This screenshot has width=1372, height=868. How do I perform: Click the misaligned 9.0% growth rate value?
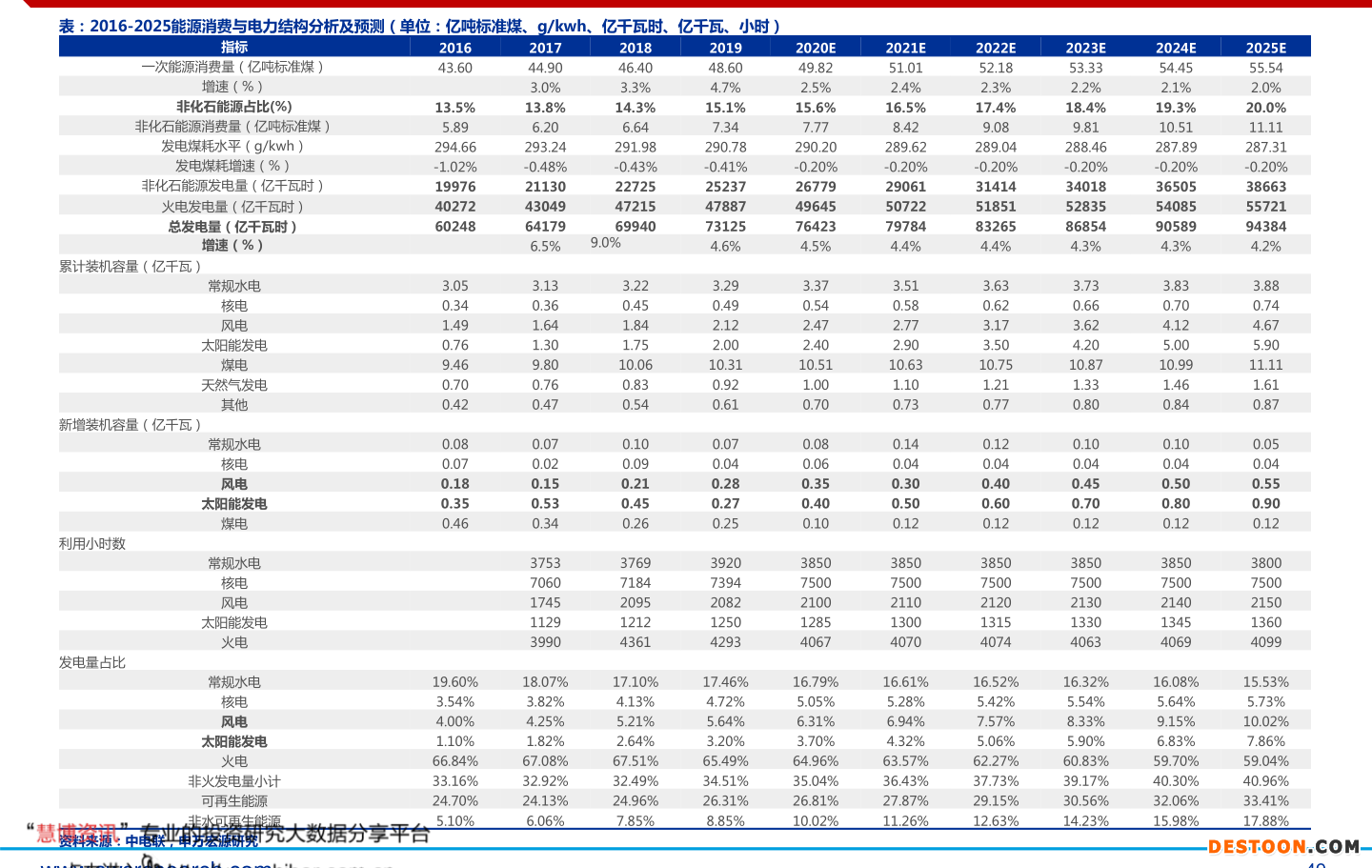tap(605, 243)
